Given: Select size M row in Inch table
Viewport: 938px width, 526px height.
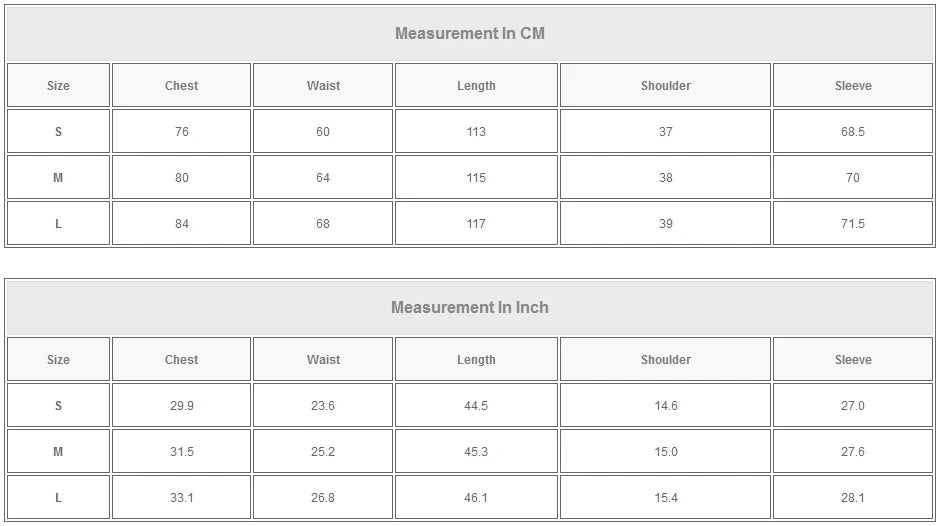Looking at the screenshot, I should (58, 452).
